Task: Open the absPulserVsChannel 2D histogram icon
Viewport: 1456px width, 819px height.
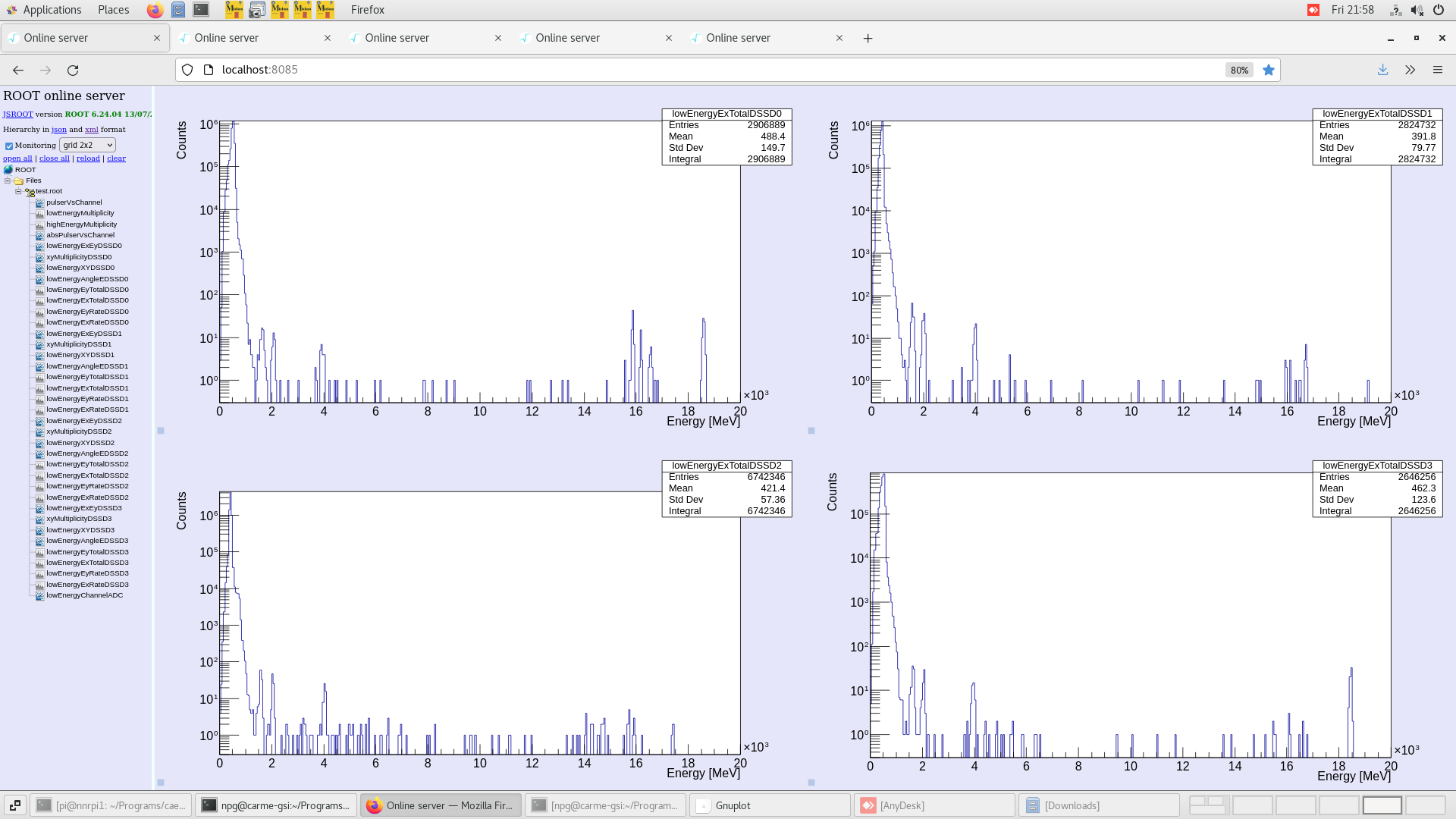Action: pyautogui.click(x=39, y=235)
